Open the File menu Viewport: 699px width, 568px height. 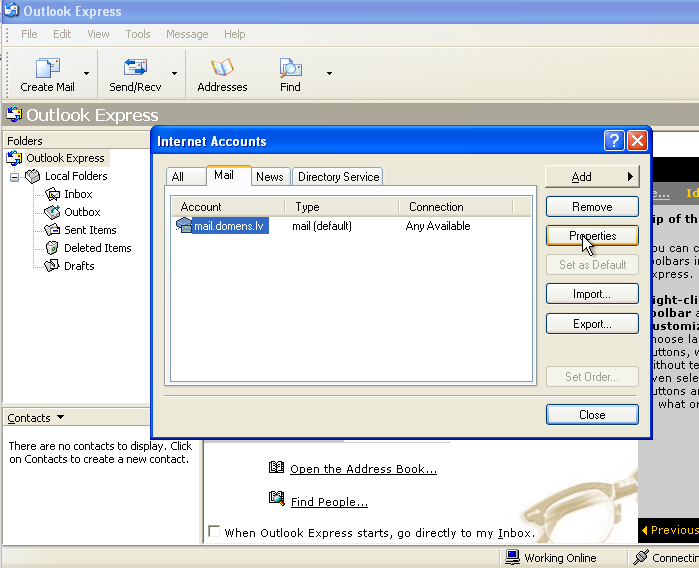tap(29, 34)
